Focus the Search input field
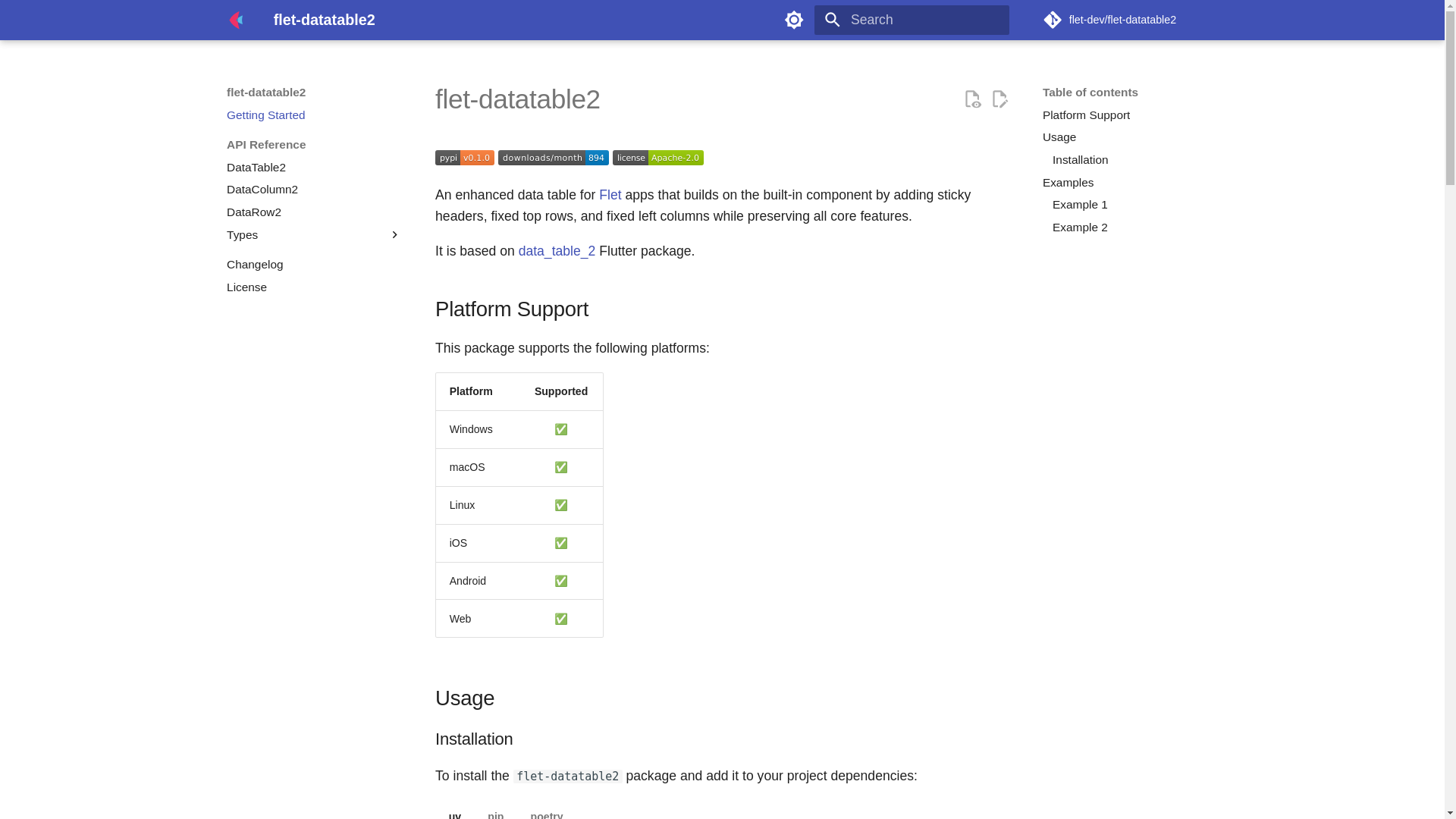This screenshot has height=819, width=1456. click(912, 20)
